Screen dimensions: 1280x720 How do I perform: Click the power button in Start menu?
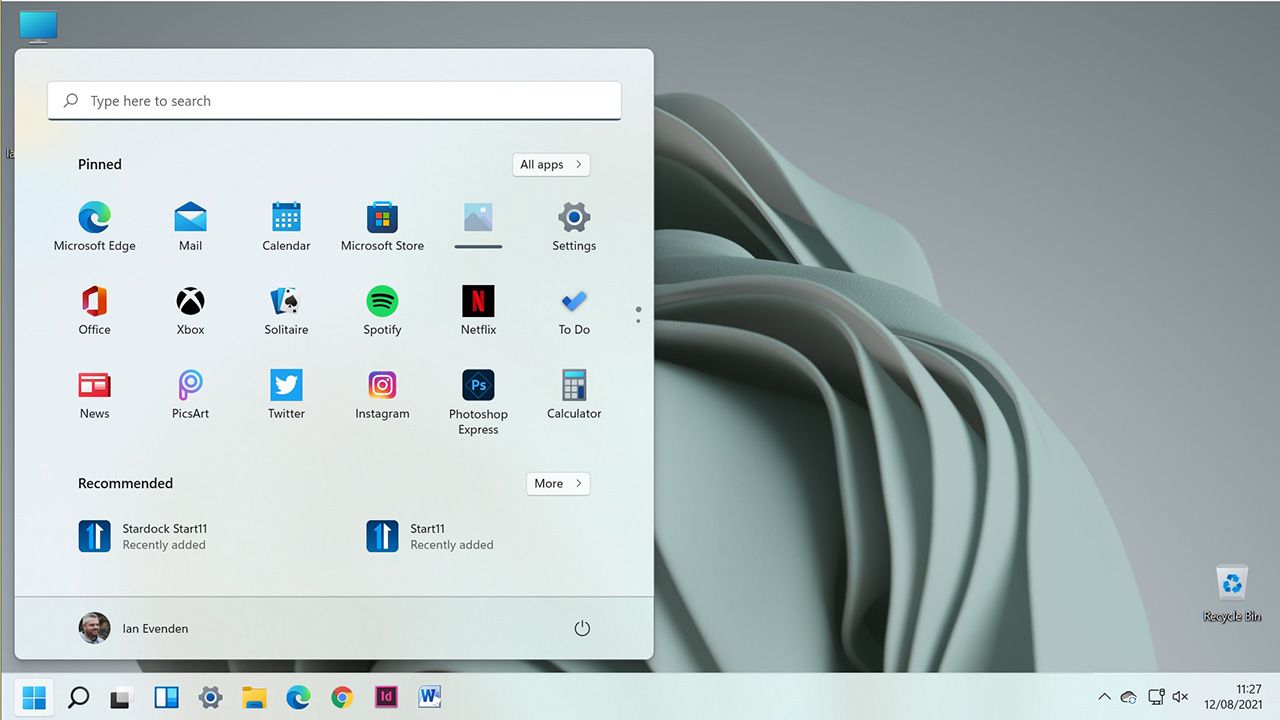pos(582,628)
